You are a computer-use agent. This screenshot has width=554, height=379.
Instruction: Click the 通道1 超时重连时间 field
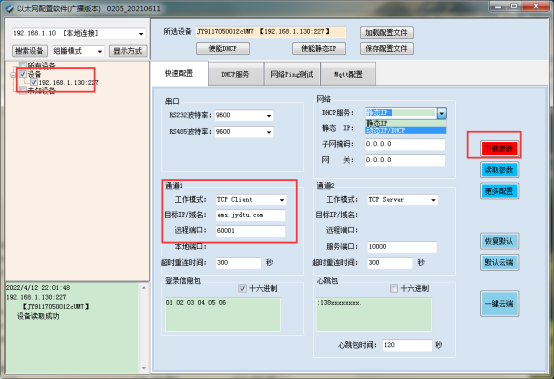point(238,263)
